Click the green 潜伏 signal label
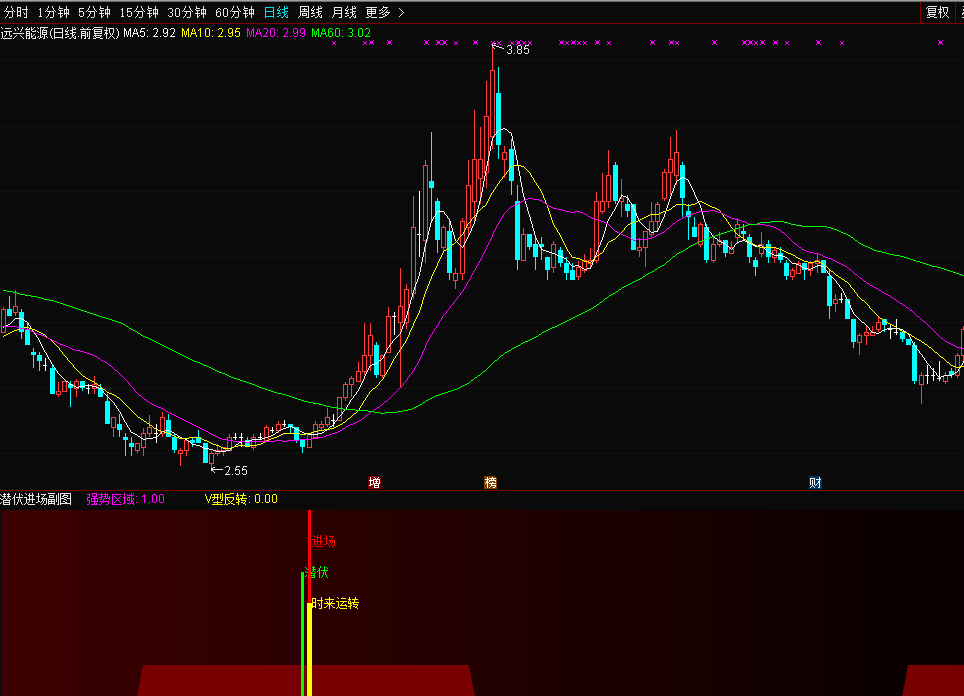This screenshot has width=964, height=696. 317,572
